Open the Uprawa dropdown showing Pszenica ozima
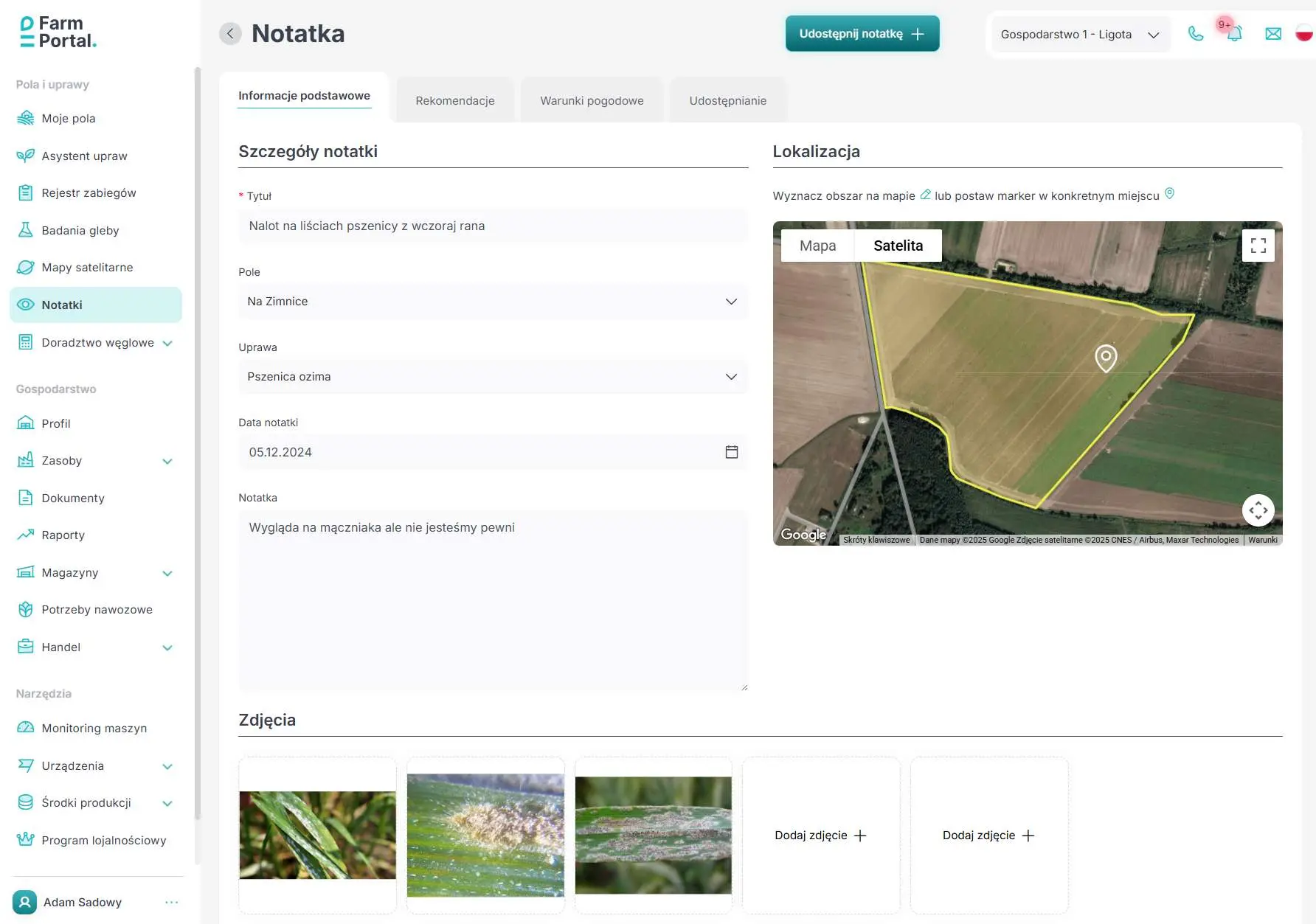Image resolution: width=1316 pixels, height=924 pixels. (493, 376)
